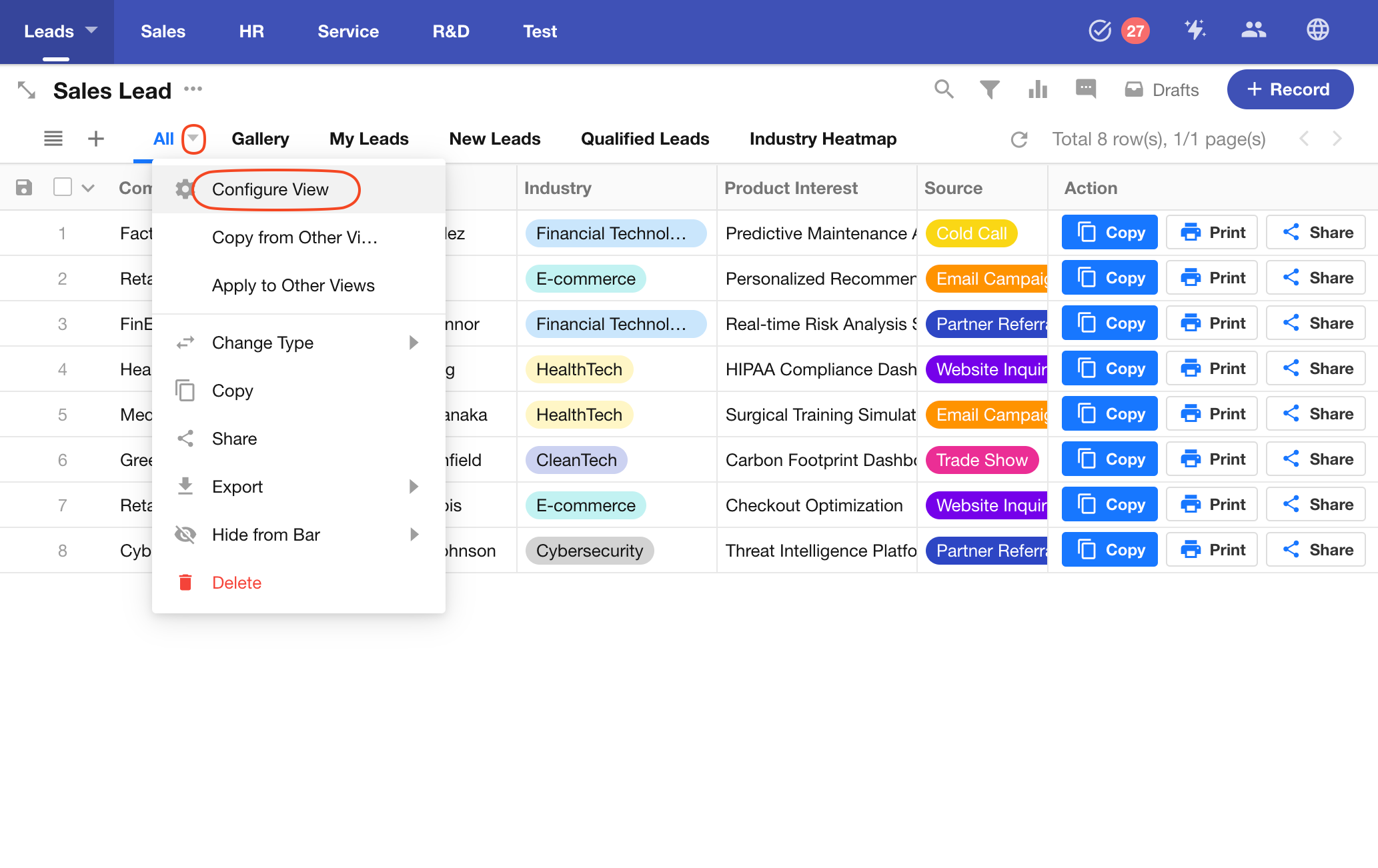
Task: Click Print button in row 4
Action: click(1212, 369)
